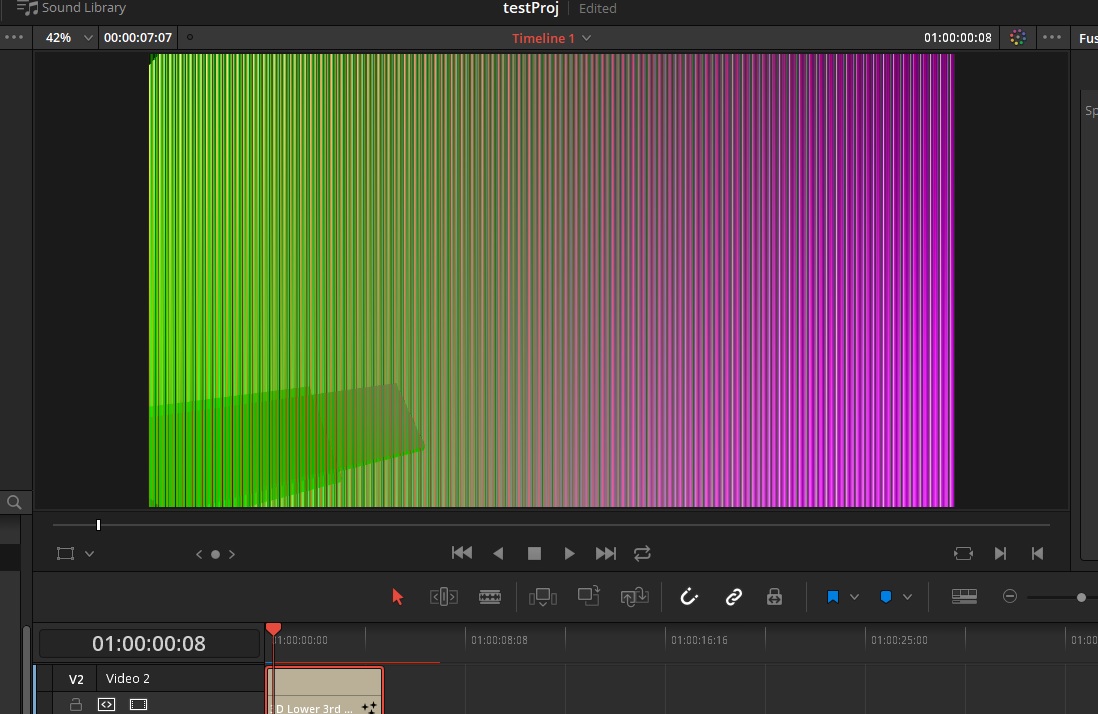Click the viewer timecode 01:00:00:08 at top right
Image resolution: width=1098 pixels, height=714 pixels.
[x=957, y=38]
